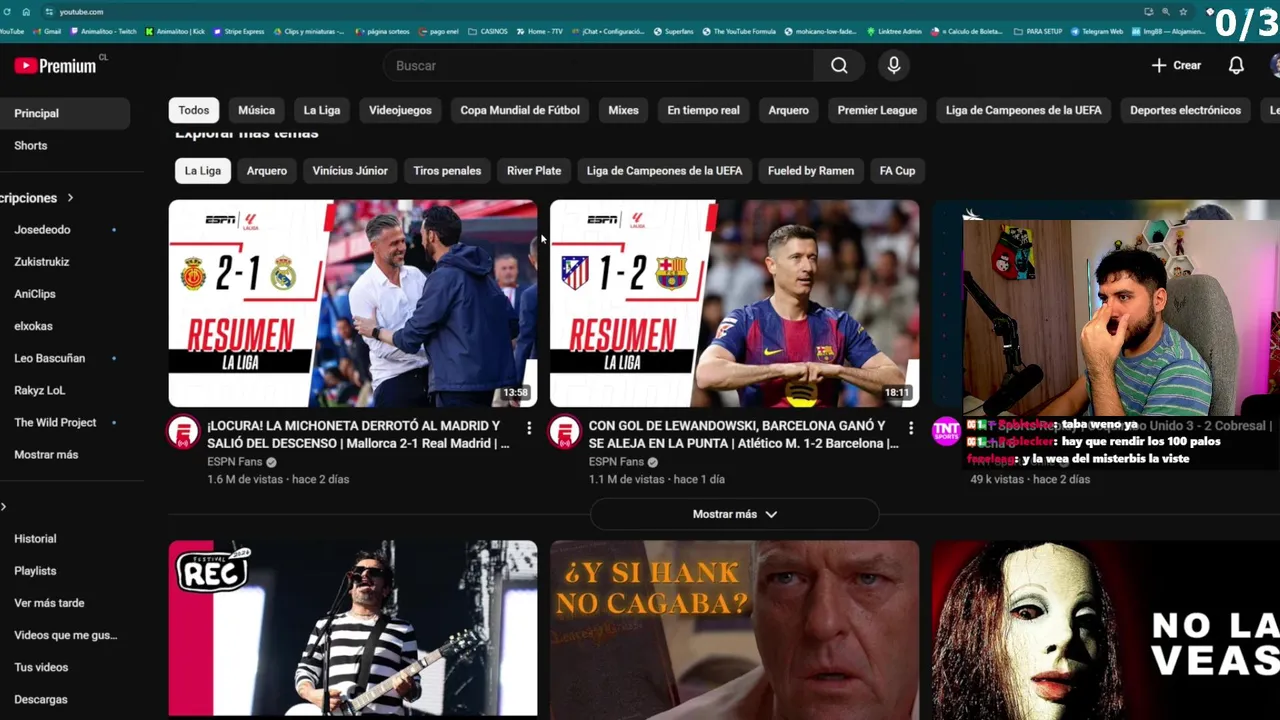The height and width of the screenshot is (720, 1280).
Task: Select the Copa Mundial de Fútbol chip
Action: 520,110
